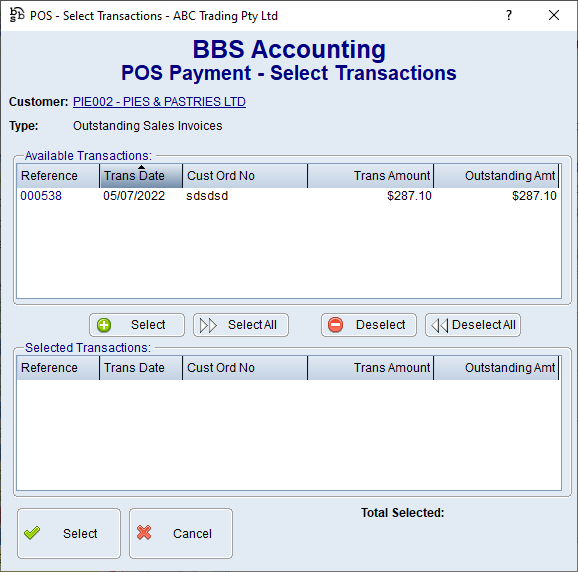Sort Available Transactions by Cust Ord No header

click(x=245, y=176)
